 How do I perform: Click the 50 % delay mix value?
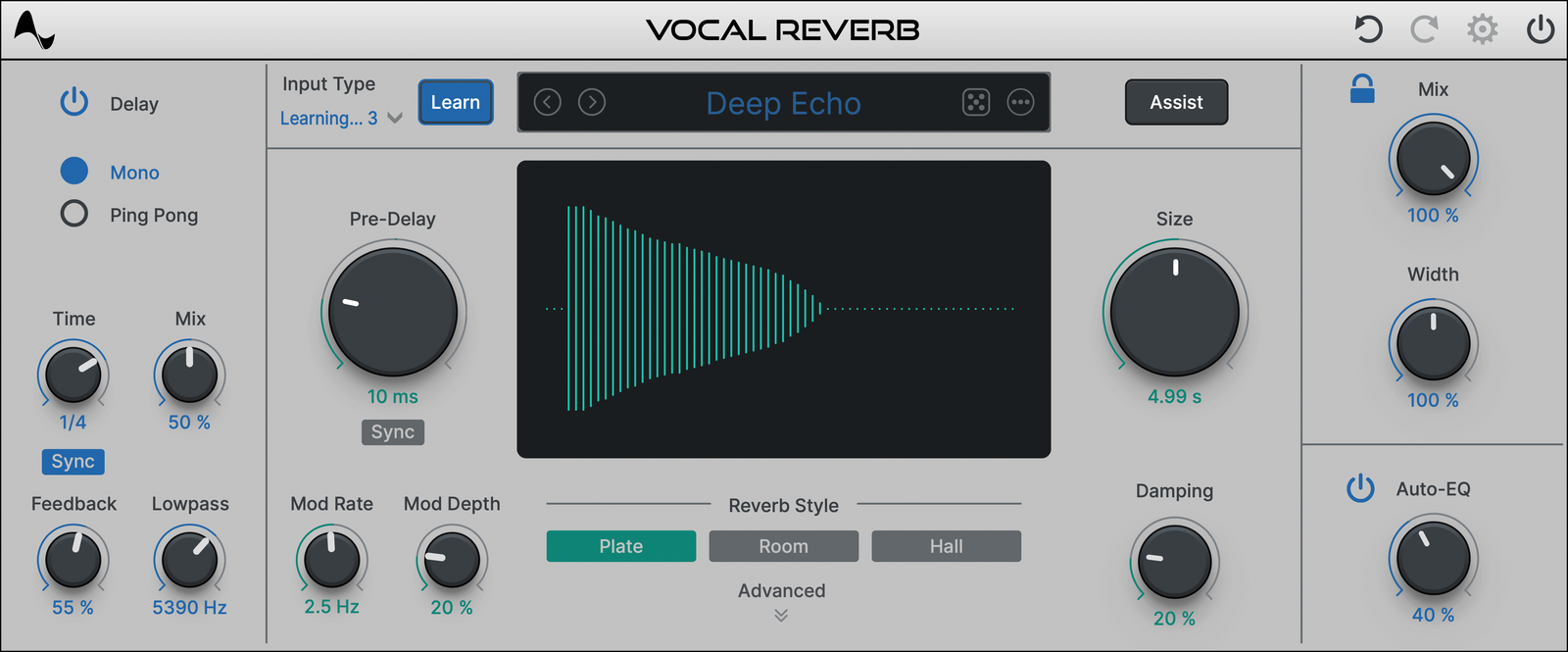[190, 423]
